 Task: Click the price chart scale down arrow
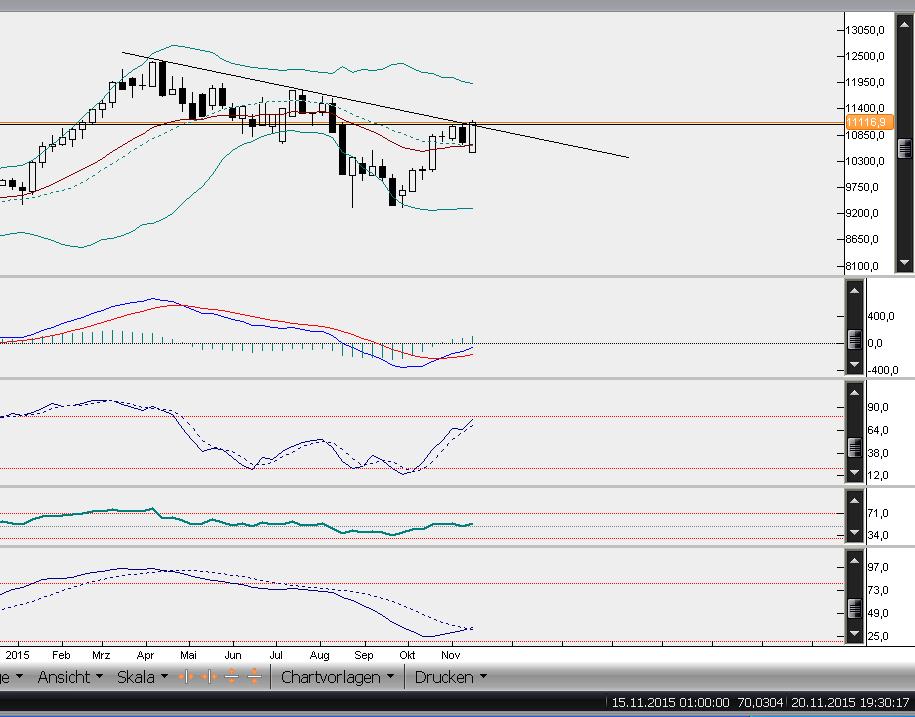(x=904, y=263)
